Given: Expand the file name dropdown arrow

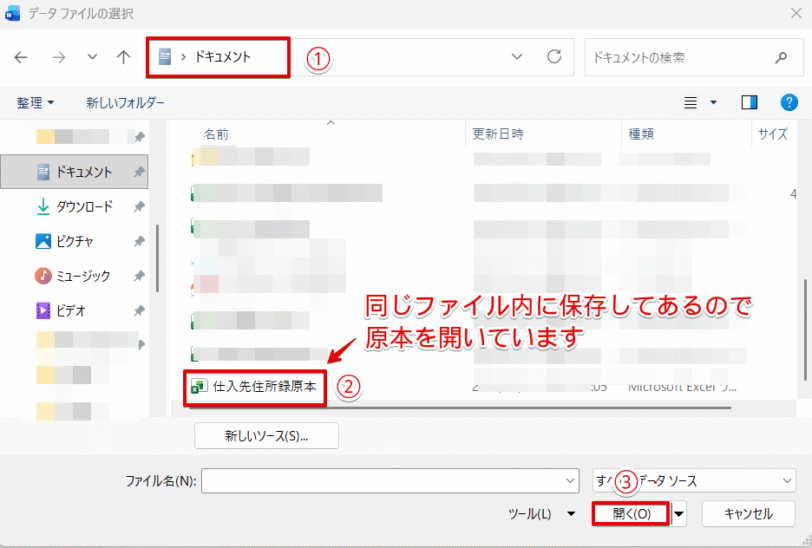Looking at the screenshot, I should [570, 481].
